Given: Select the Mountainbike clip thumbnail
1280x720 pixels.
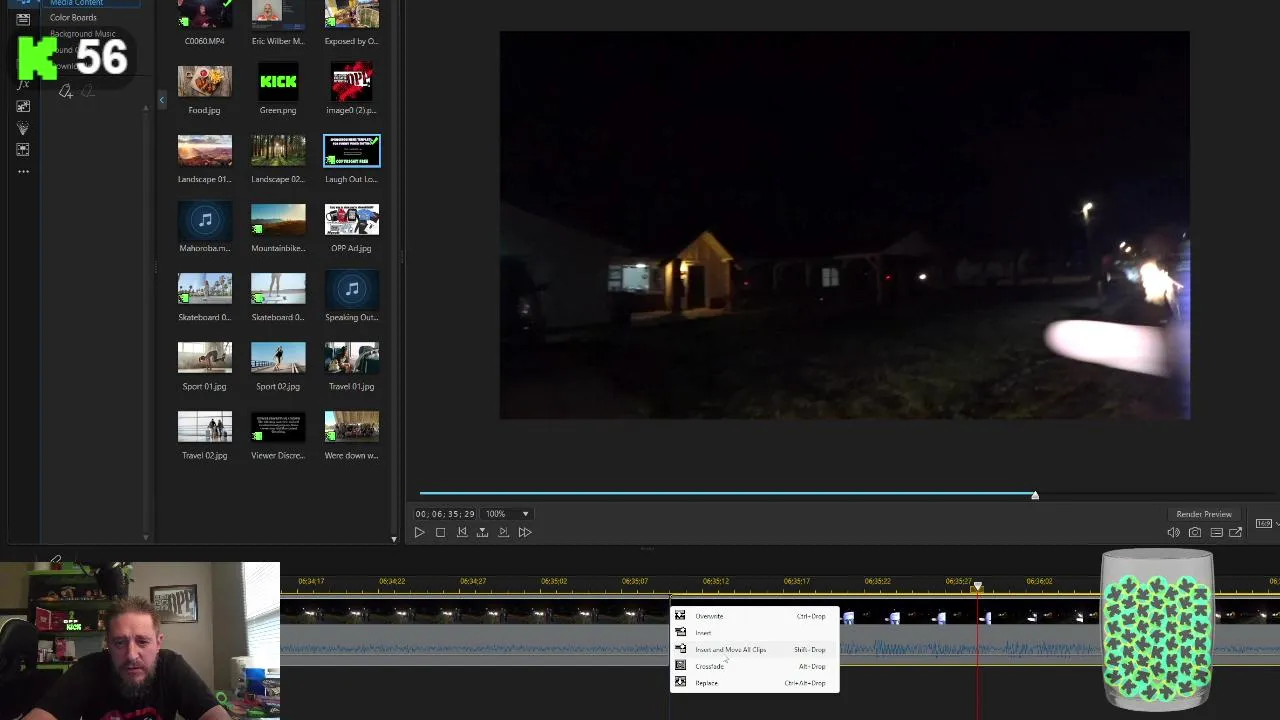Looking at the screenshot, I should [278, 220].
